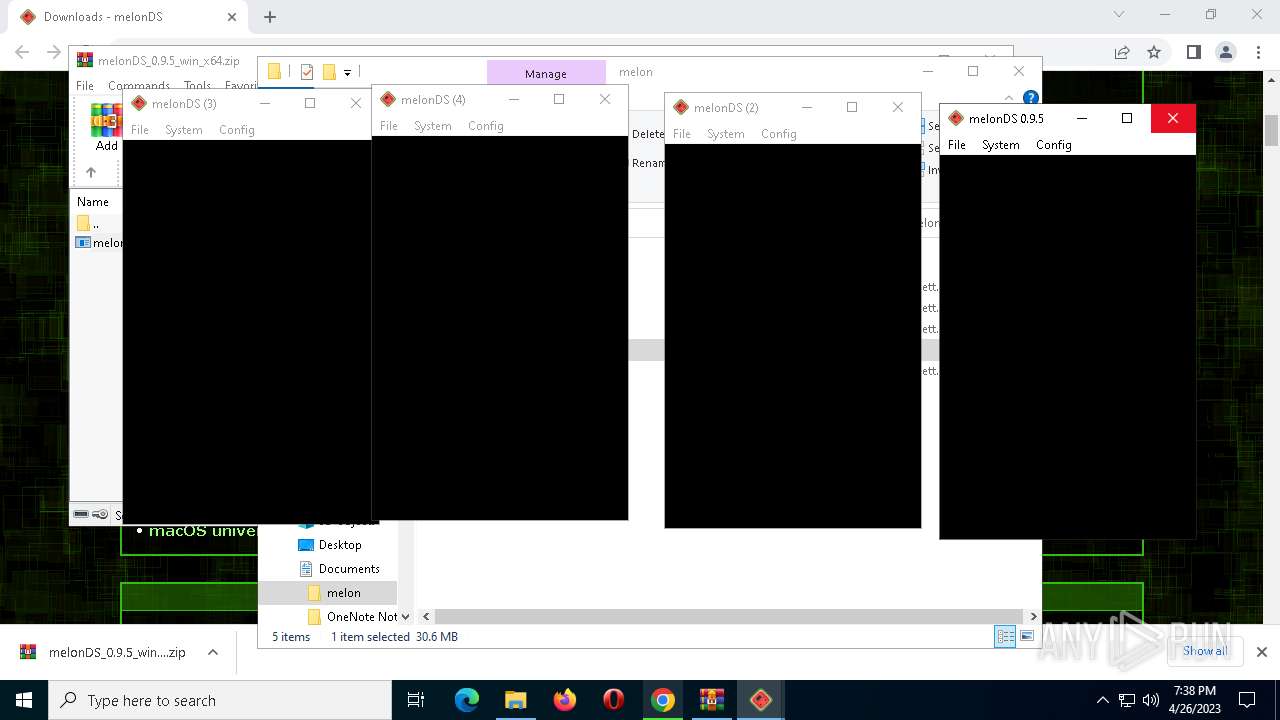Go up one level in WinRAR

point(91,172)
